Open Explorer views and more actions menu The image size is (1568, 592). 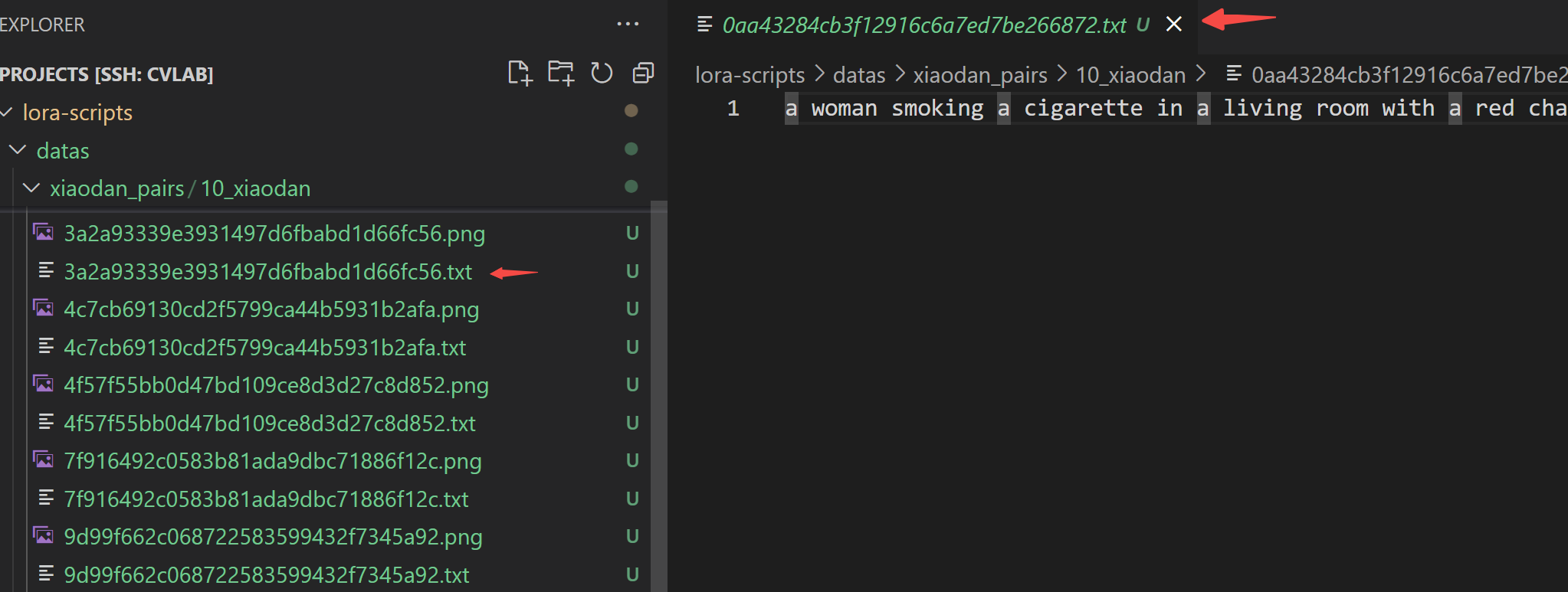pyautogui.click(x=628, y=25)
